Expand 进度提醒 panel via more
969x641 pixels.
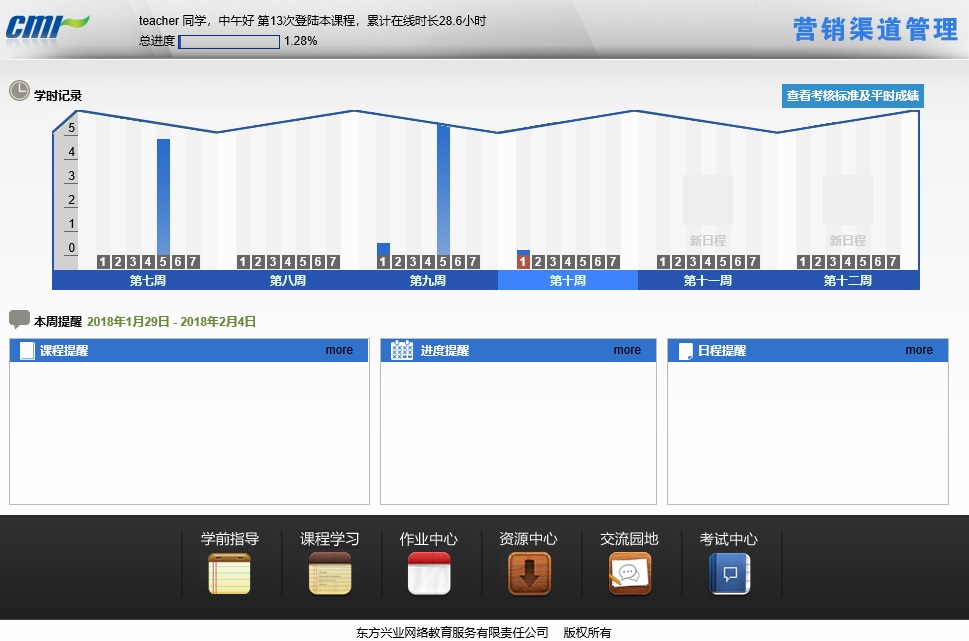point(627,350)
